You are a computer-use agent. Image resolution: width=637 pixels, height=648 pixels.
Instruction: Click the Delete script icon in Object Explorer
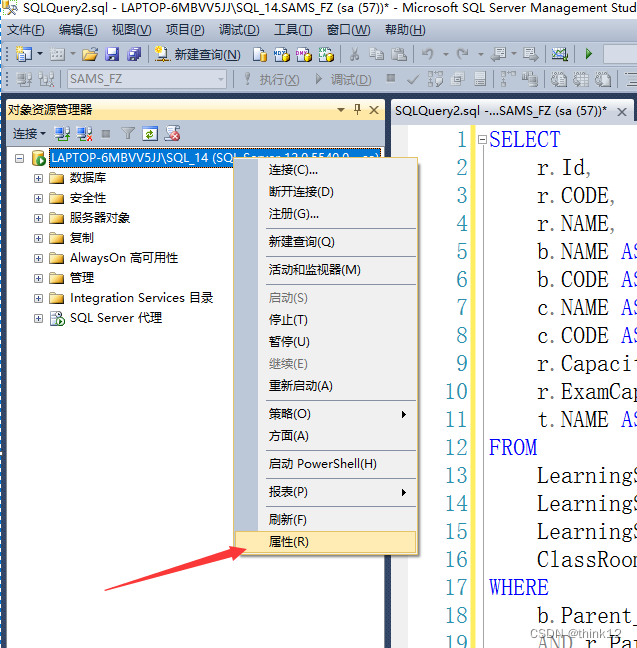tap(172, 133)
